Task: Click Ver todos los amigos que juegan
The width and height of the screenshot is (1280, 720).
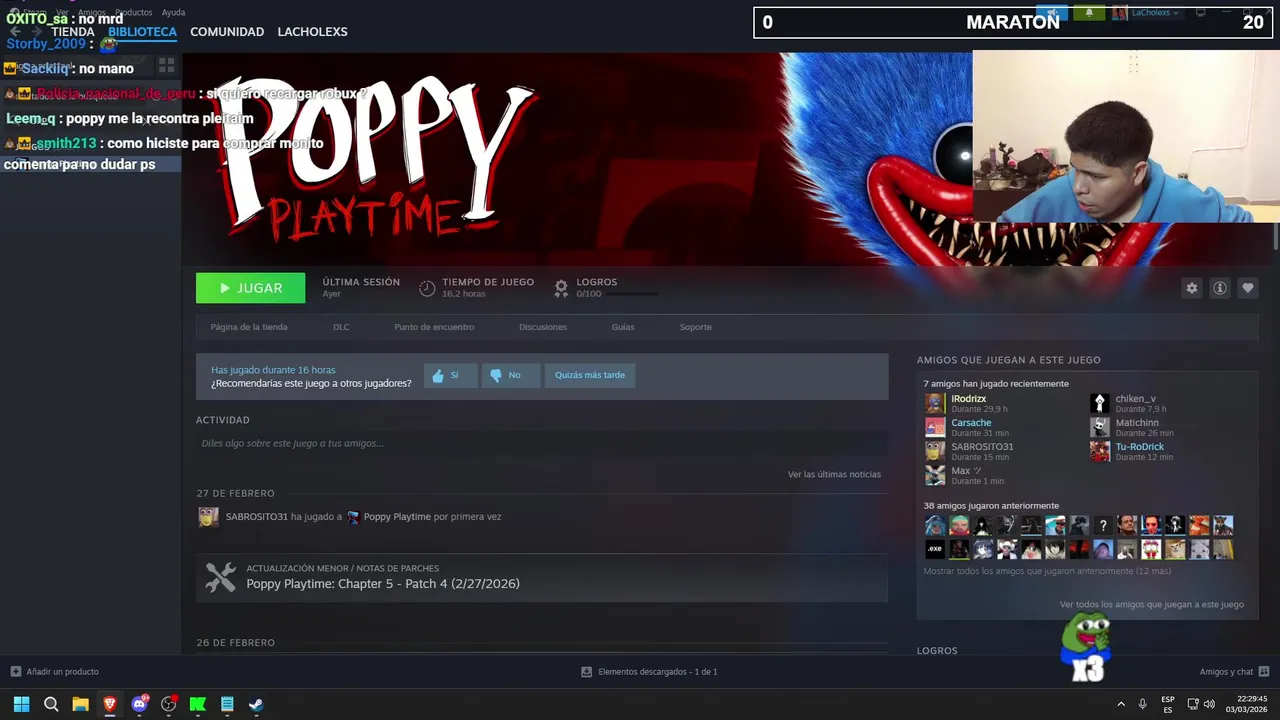Action: pos(1152,604)
